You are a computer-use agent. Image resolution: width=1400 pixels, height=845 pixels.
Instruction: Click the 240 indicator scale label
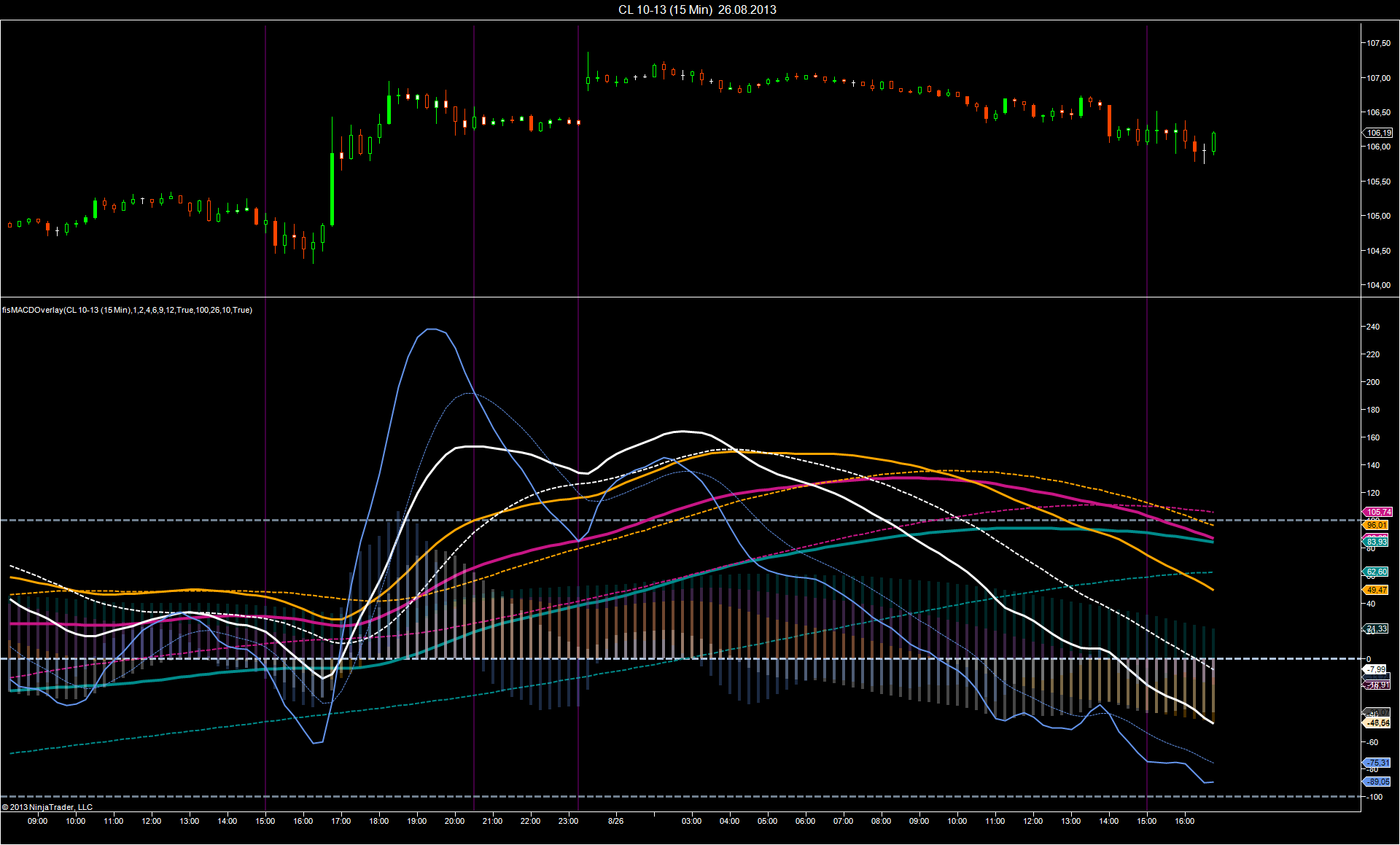pyautogui.click(x=1373, y=327)
